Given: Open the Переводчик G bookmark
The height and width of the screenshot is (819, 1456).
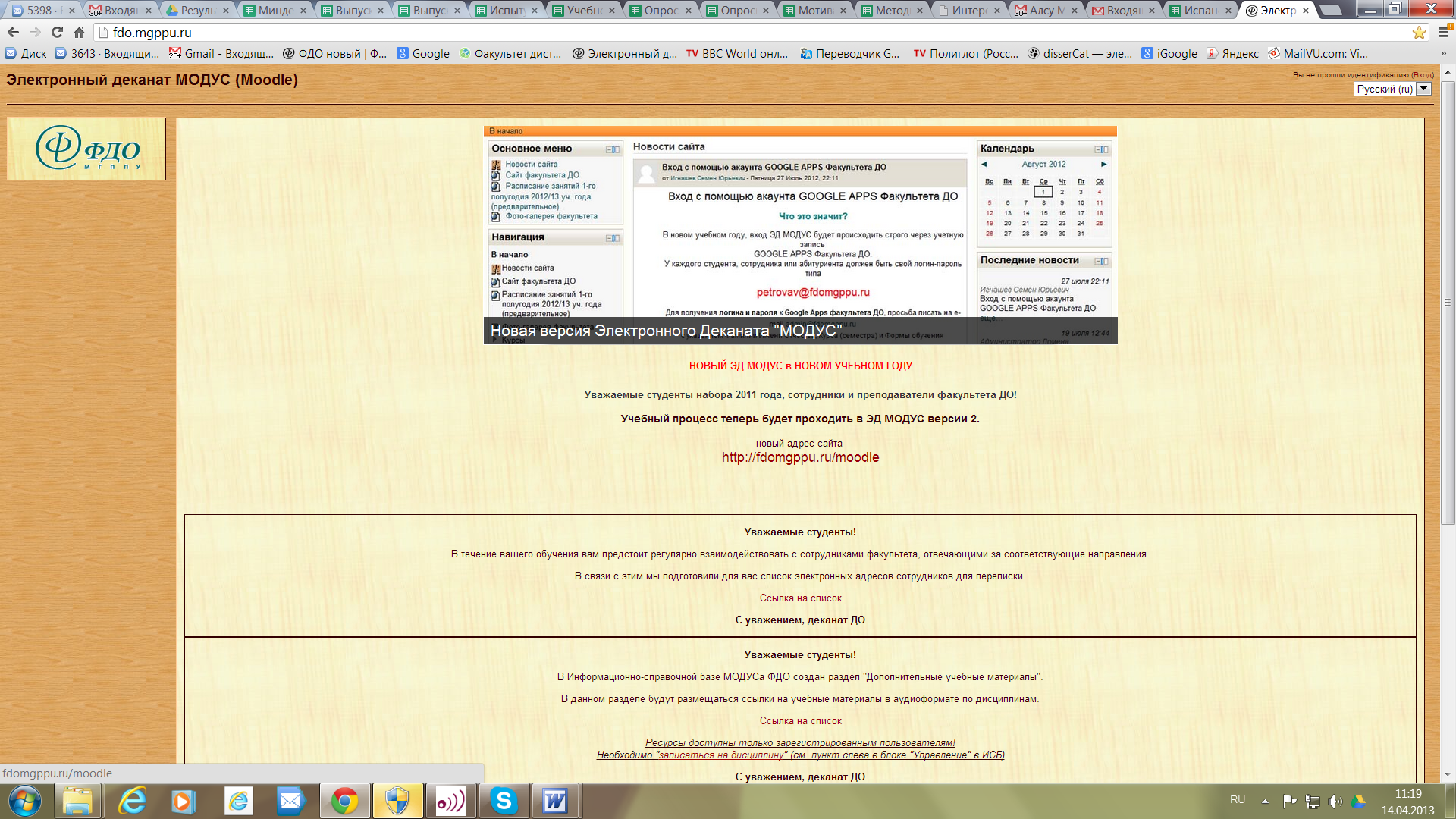Looking at the screenshot, I should (850, 54).
